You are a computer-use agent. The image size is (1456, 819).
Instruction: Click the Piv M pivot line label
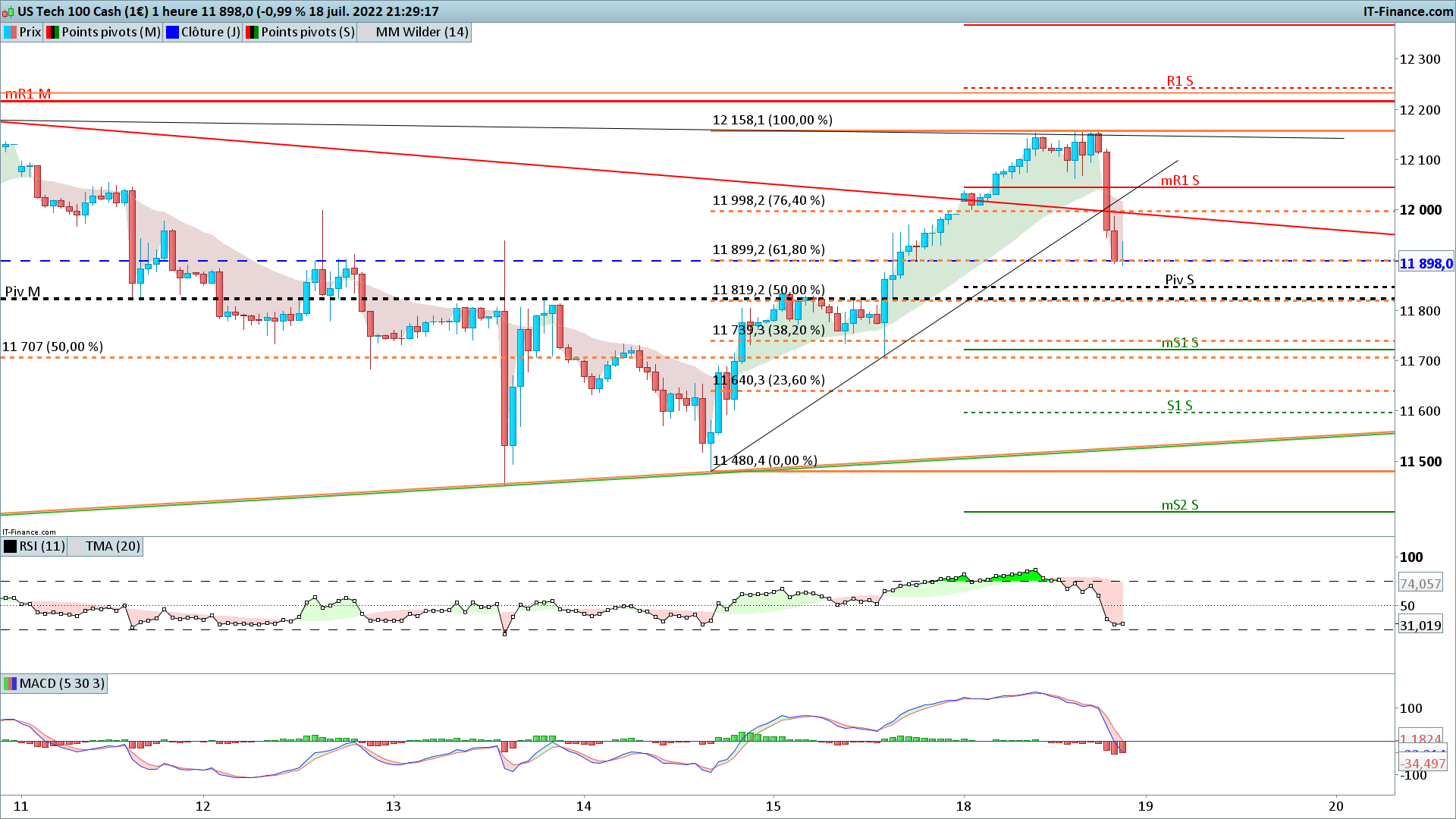click(x=23, y=292)
